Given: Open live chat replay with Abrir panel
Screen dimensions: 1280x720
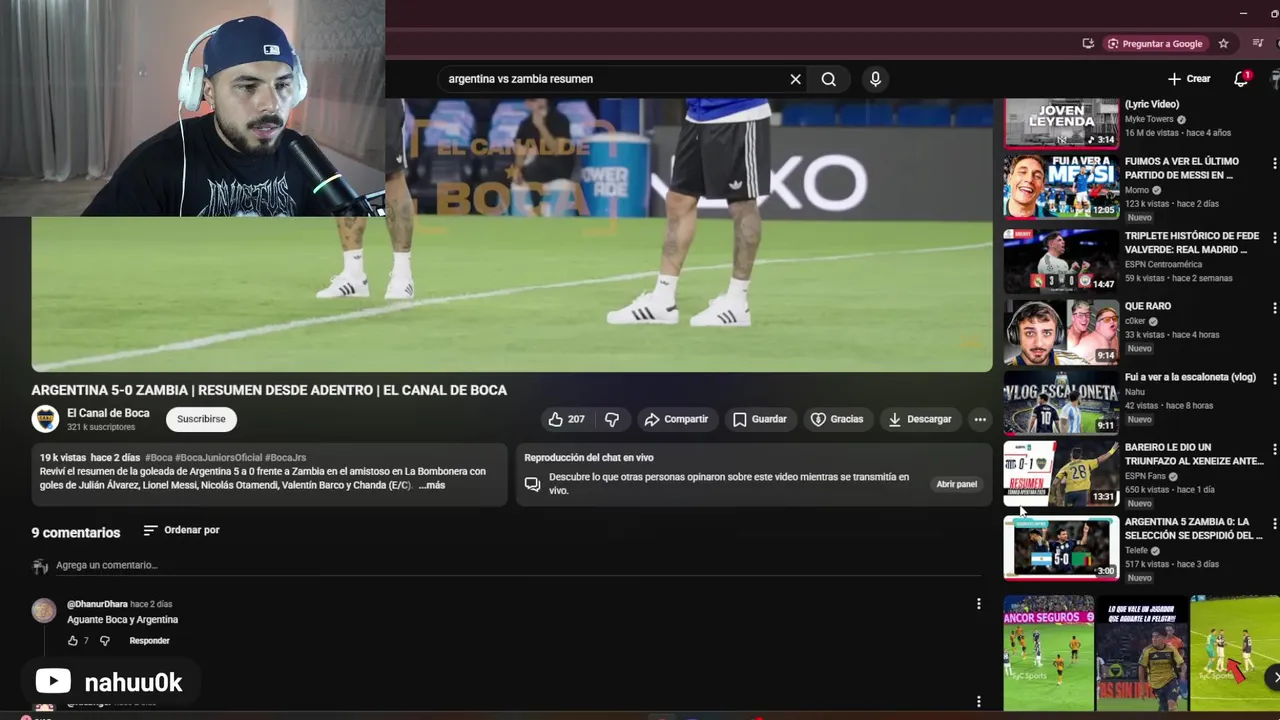Looking at the screenshot, I should coord(956,484).
